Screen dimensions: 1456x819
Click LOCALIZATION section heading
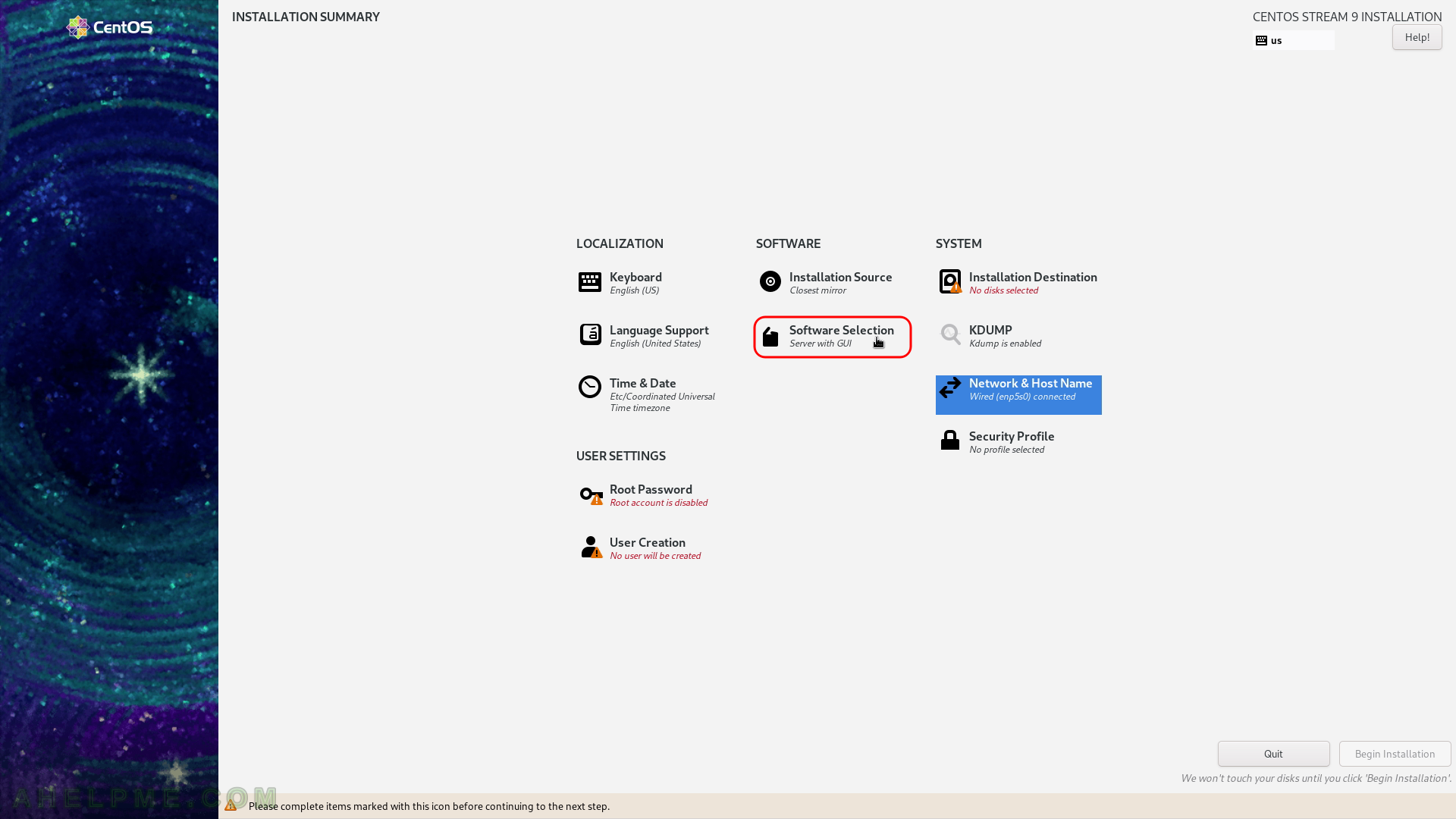pyautogui.click(x=620, y=243)
